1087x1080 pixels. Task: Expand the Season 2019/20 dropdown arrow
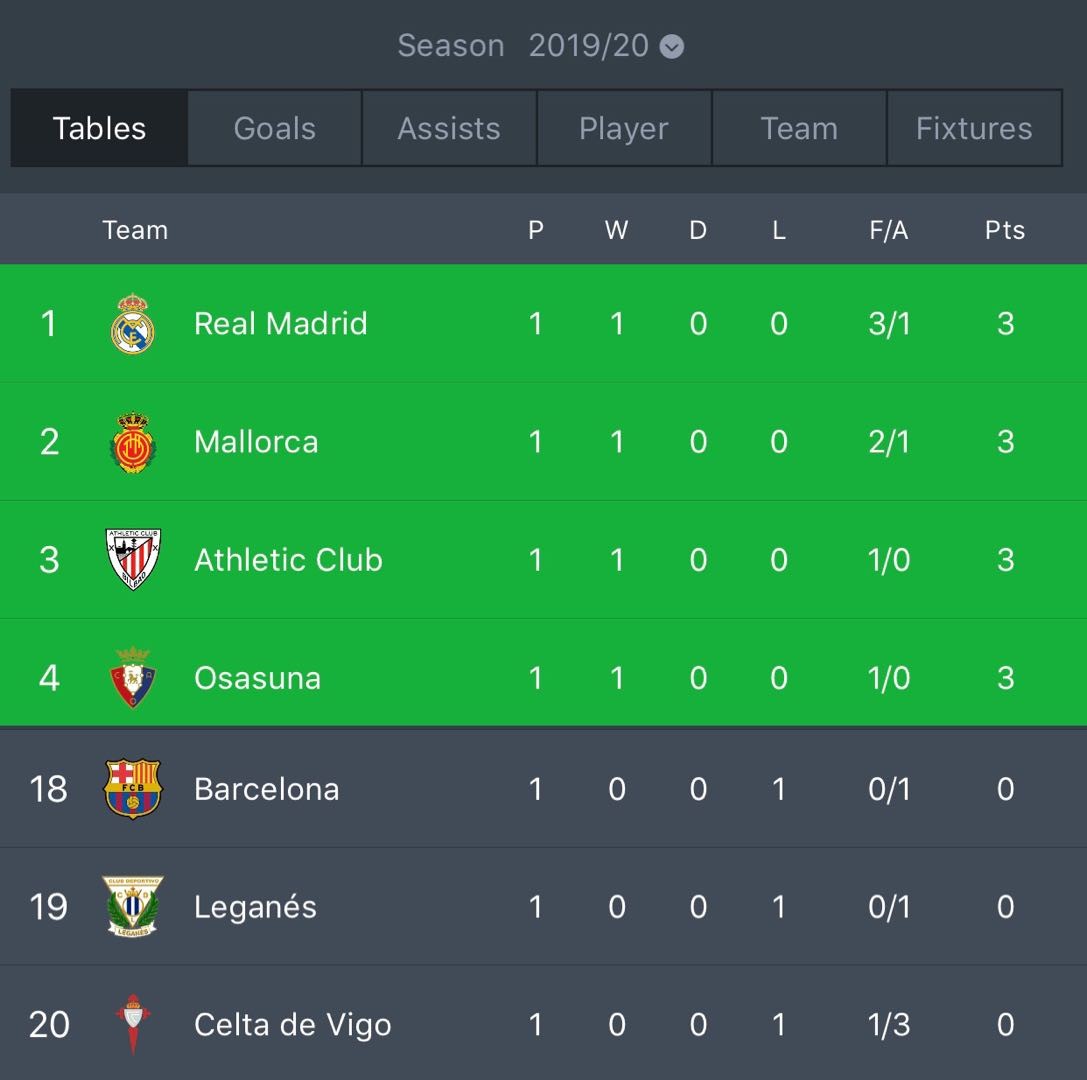(671, 46)
